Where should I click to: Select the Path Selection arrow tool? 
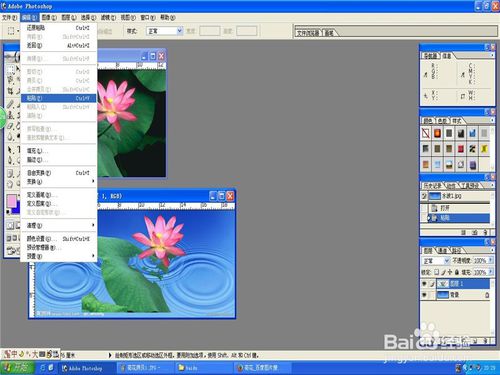[x=10, y=150]
